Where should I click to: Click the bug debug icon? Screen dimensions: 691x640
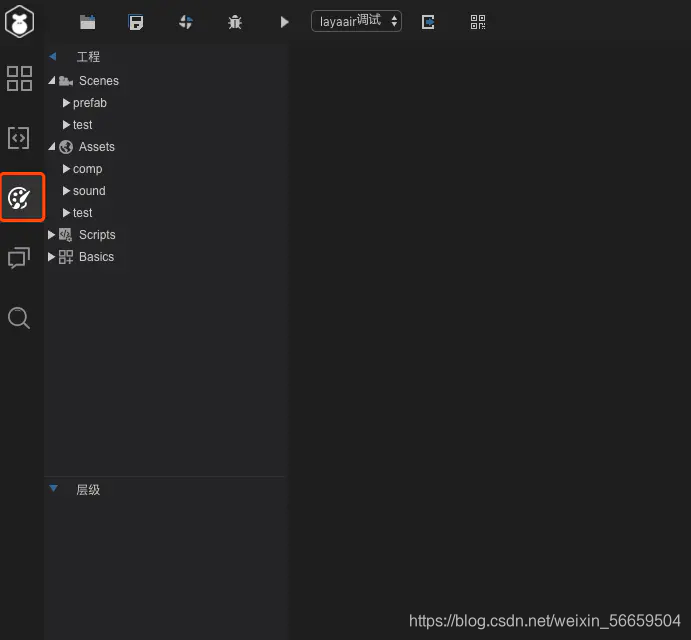click(235, 22)
